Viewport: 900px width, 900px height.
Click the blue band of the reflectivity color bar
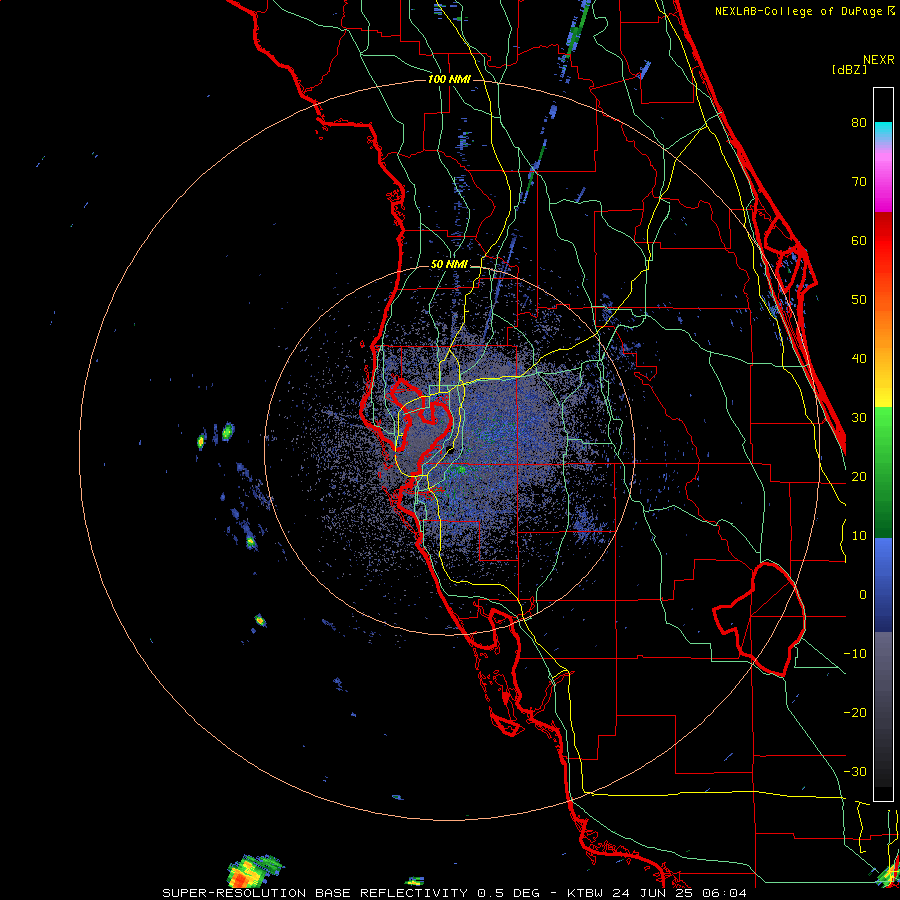883,584
